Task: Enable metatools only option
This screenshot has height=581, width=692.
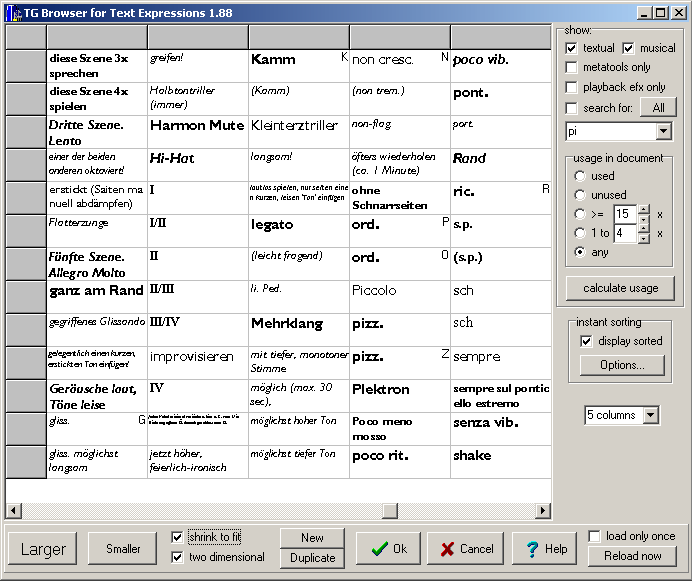Action: (571, 67)
